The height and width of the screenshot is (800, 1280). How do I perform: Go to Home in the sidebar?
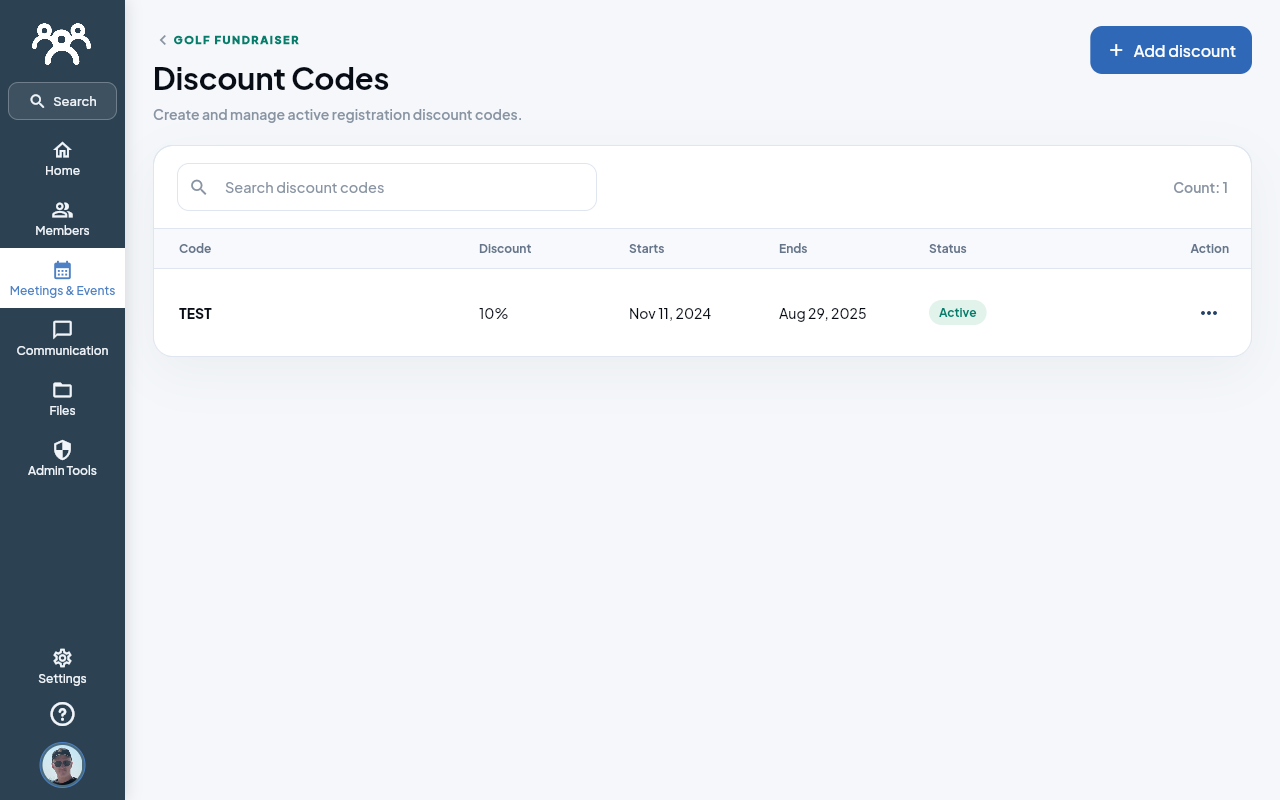pyautogui.click(x=62, y=158)
